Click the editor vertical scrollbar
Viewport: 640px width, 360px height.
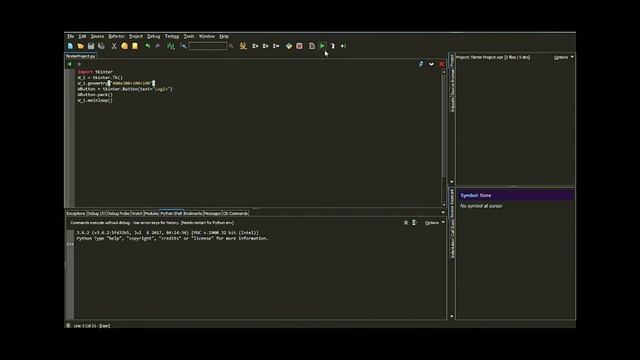[444, 139]
